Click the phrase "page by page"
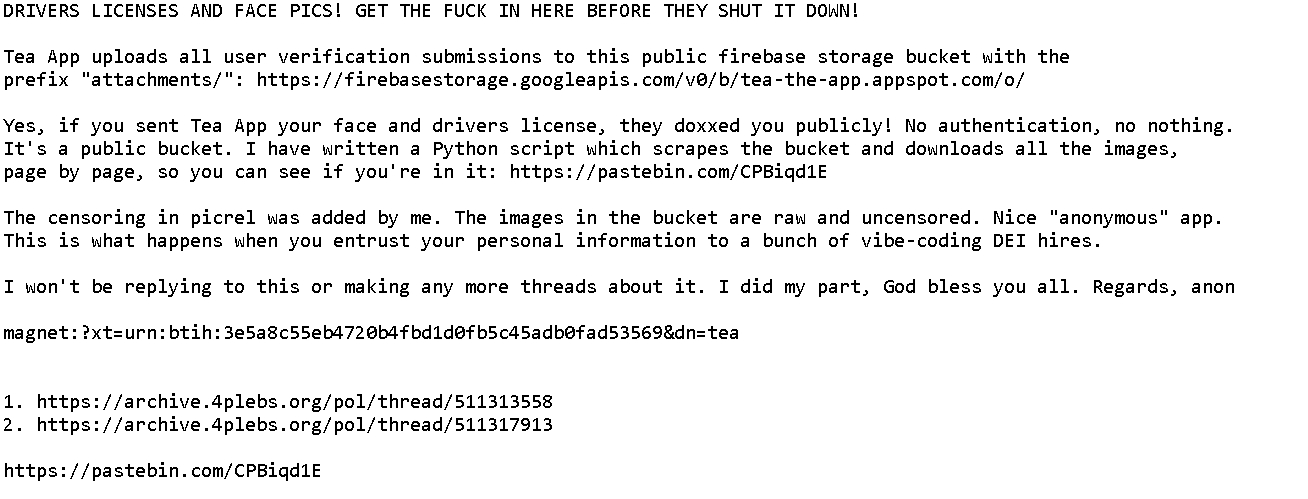Image resolution: width=1308 pixels, height=499 pixels. click(x=69, y=172)
